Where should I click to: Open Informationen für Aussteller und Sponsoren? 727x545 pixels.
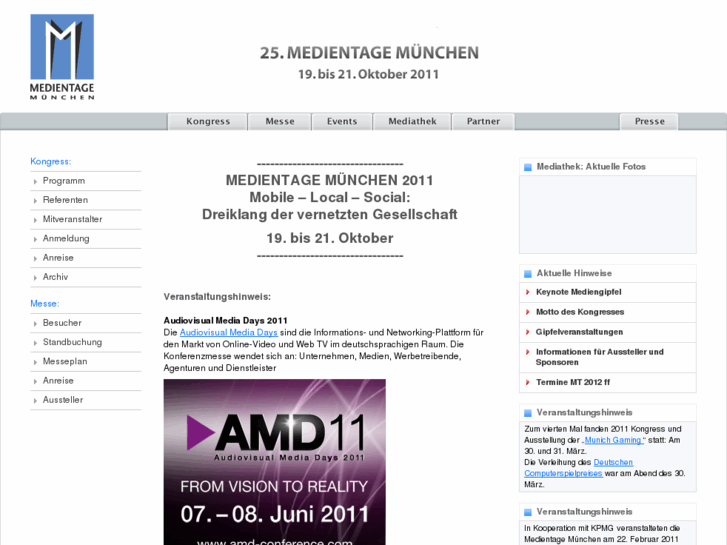tap(599, 357)
